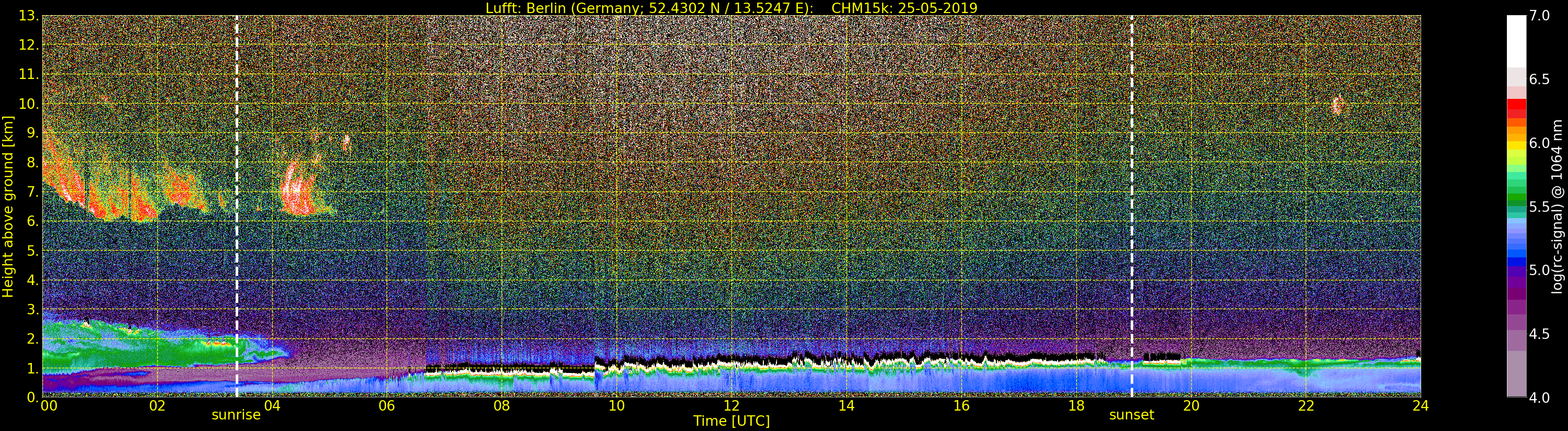The height and width of the screenshot is (431, 1568).
Task: Click the height tick 13 on the y-axis
Action: pyautogui.click(x=29, y=16)
